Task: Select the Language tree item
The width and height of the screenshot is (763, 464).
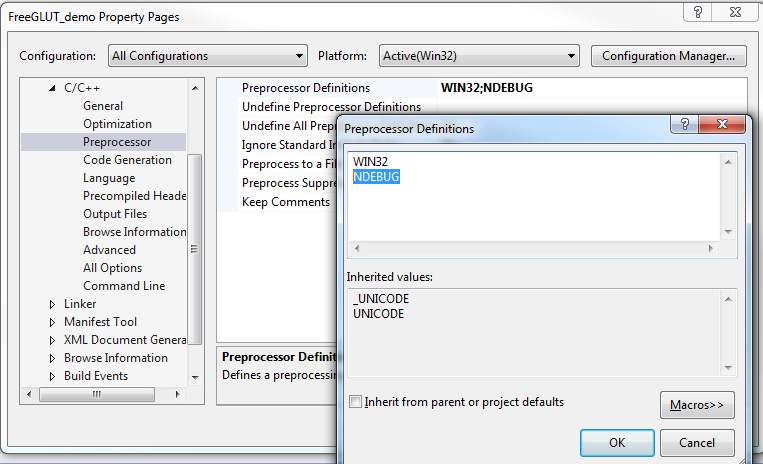Action: pyautogui.click(x=109, y=178)
